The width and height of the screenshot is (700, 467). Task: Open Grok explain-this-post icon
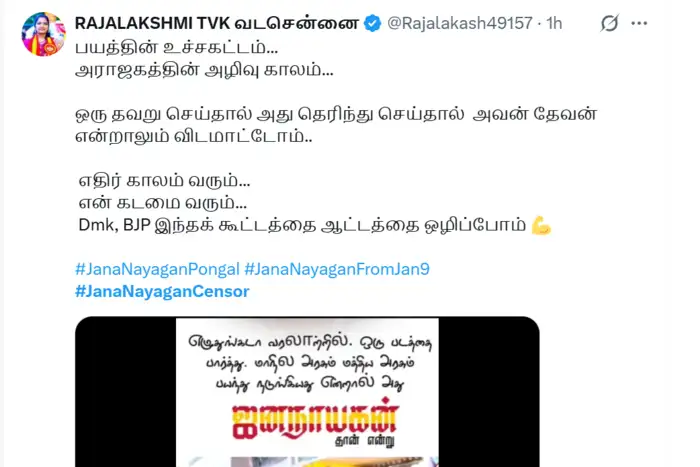(609, 23)
